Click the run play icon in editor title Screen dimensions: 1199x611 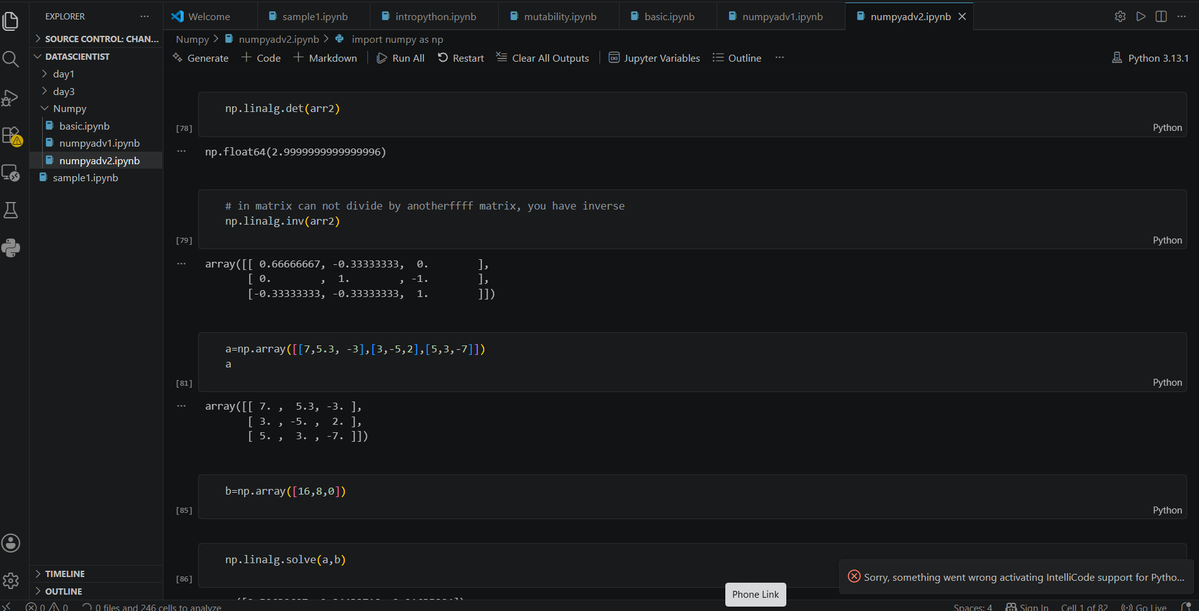click(x=1141, y=16)
